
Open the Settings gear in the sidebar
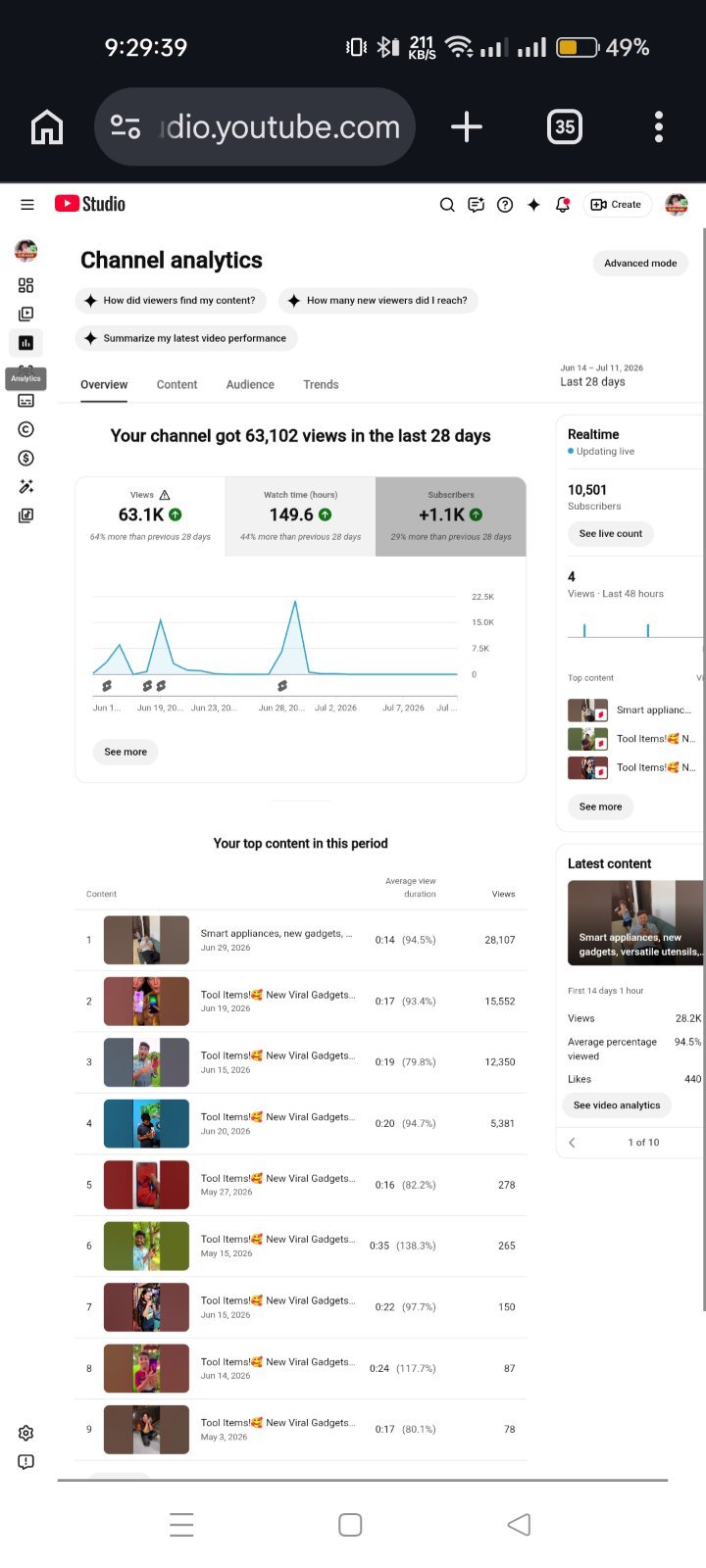(x=26, y=1433)
